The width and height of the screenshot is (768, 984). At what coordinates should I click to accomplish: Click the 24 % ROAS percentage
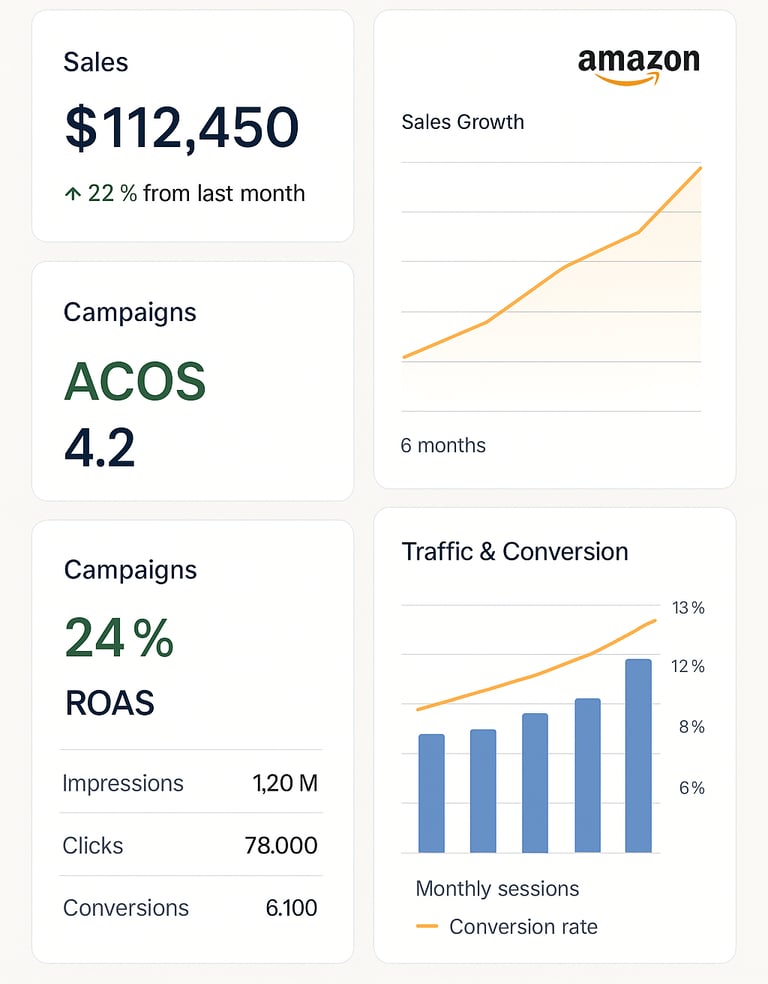[x=119, y=638]
